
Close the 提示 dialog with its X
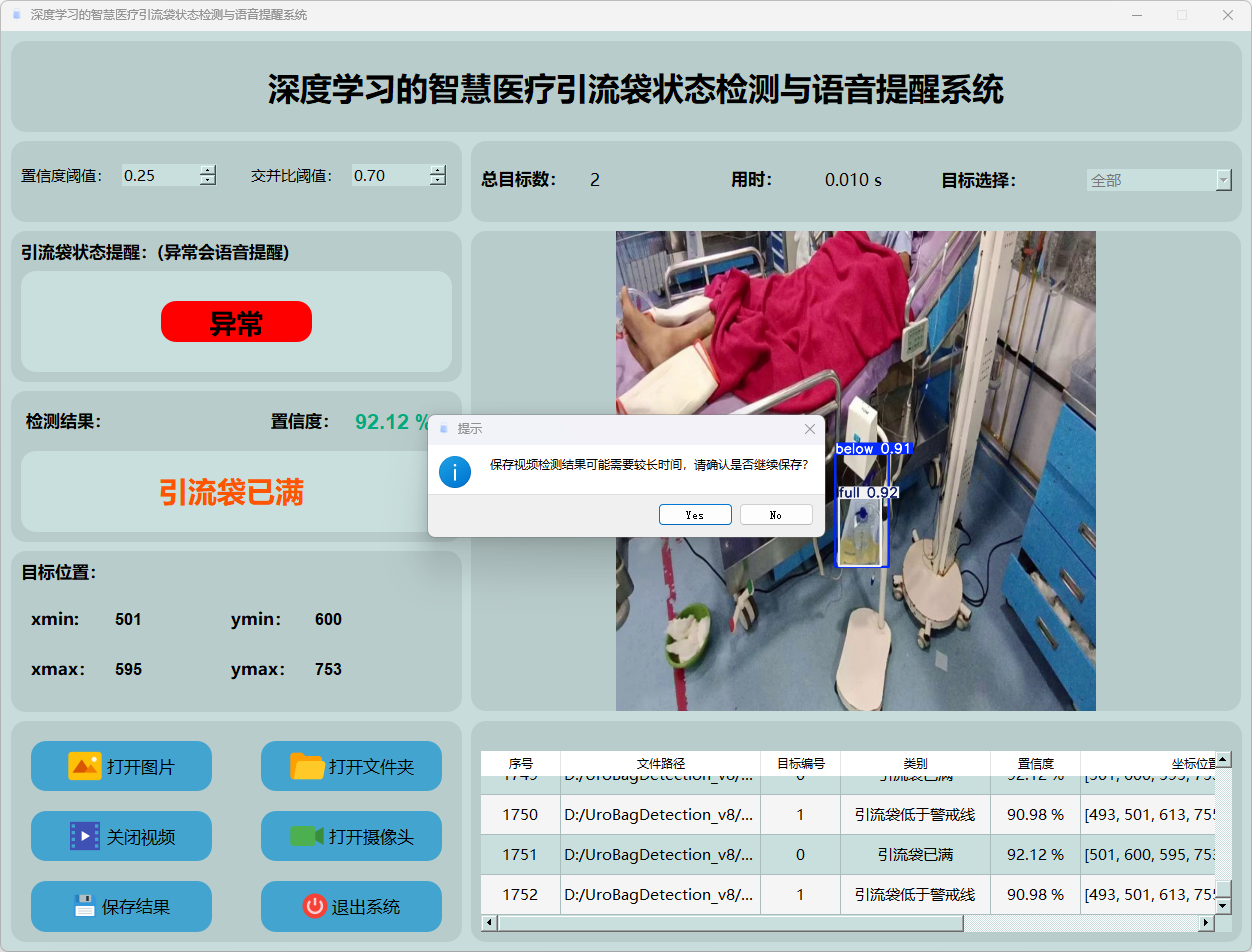810,429
